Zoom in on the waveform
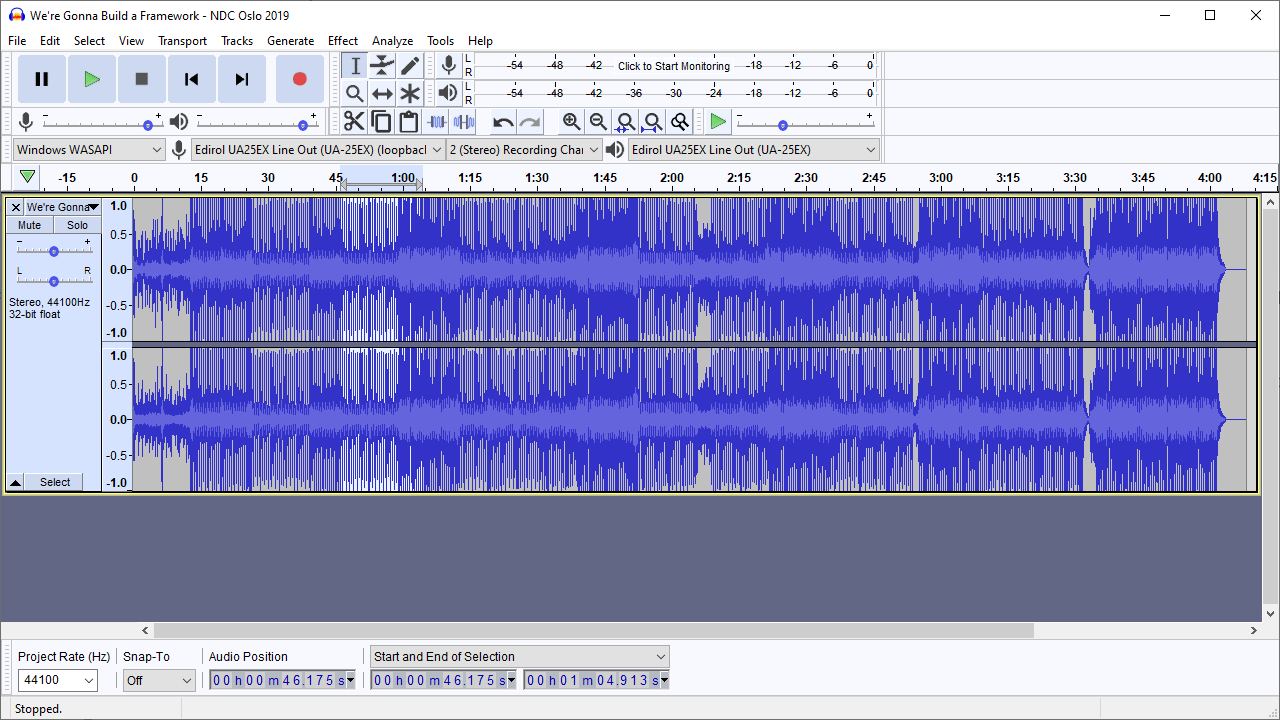The image size is (1280, 720). [x=571, y=122]
